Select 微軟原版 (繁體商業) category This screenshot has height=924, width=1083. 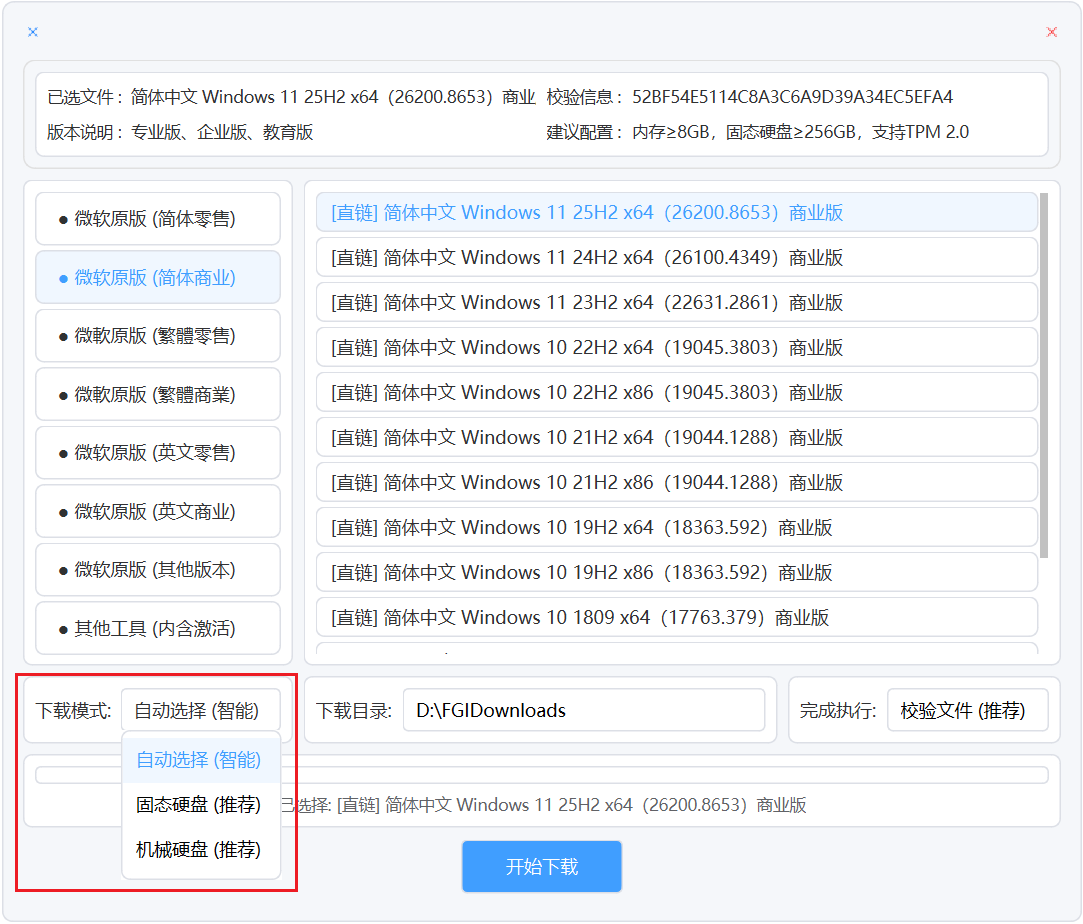click(x=157, y=394)
